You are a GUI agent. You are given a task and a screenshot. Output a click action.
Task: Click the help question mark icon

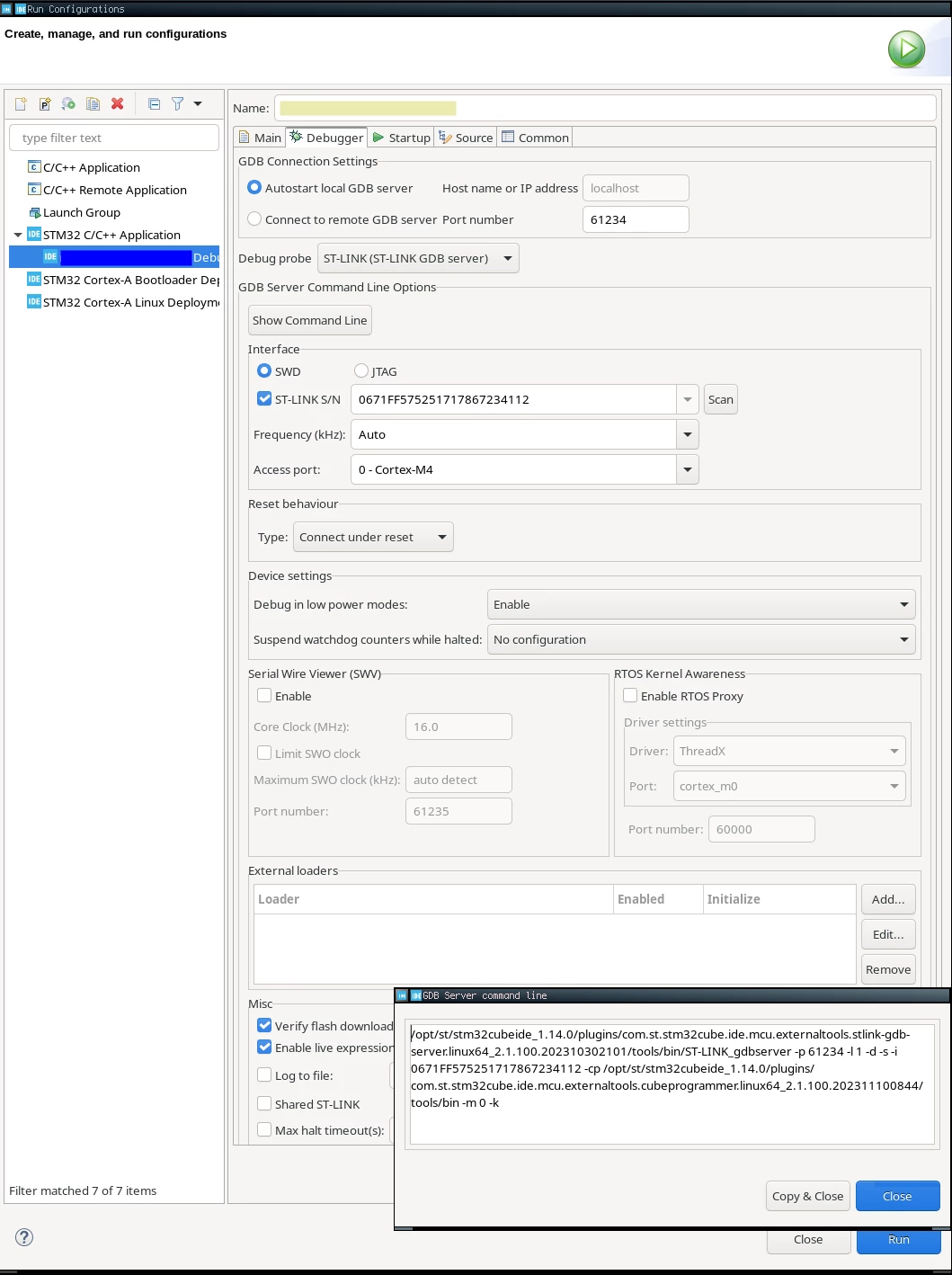click(24, 1237)
